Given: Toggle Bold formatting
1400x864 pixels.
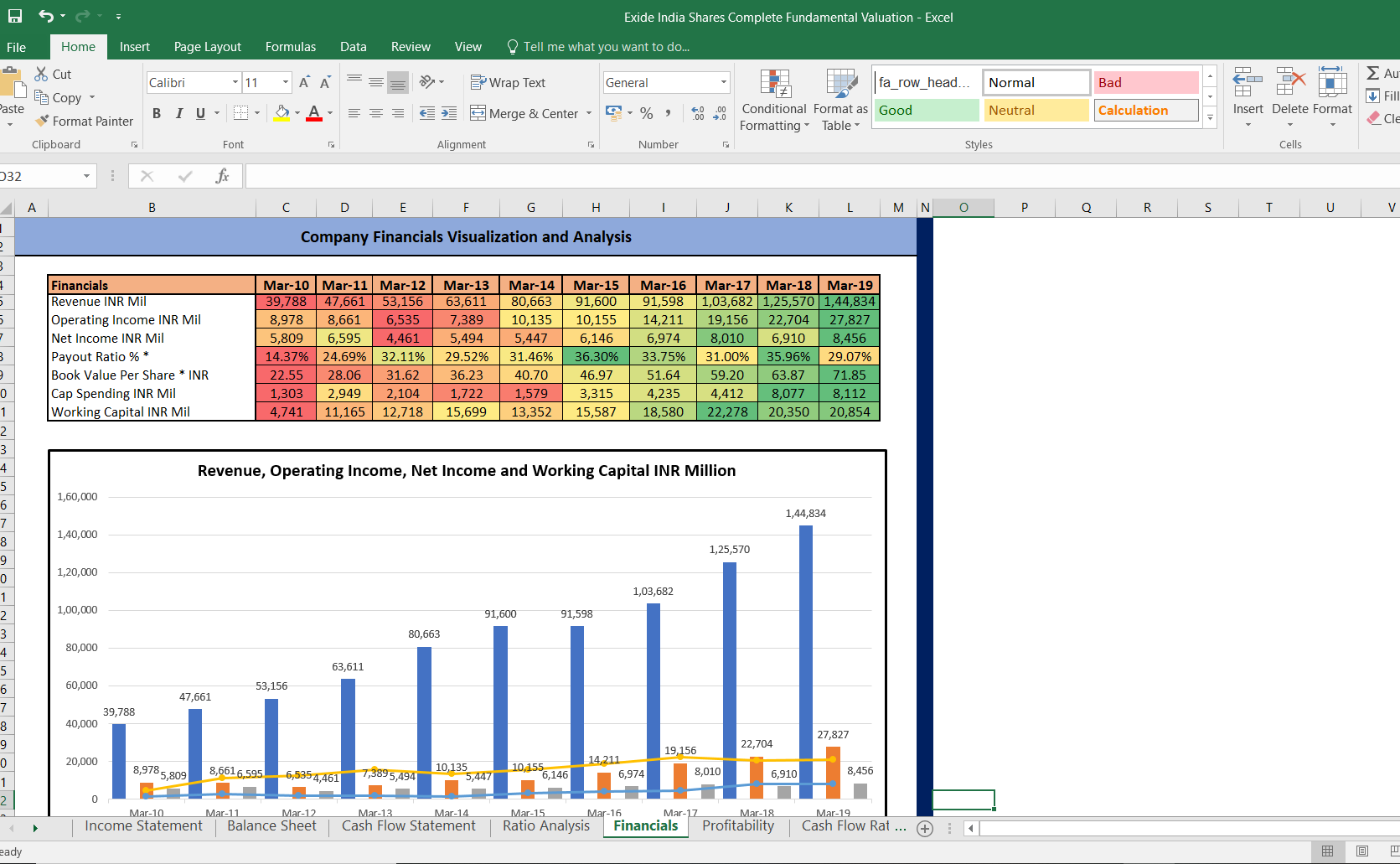Looking at the screenshot, I should click(x=157, y=113).
